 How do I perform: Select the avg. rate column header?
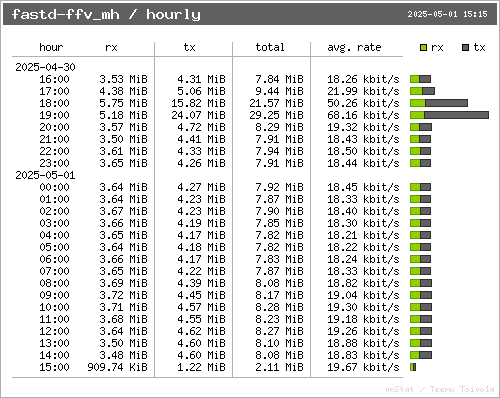pos(354,48)
